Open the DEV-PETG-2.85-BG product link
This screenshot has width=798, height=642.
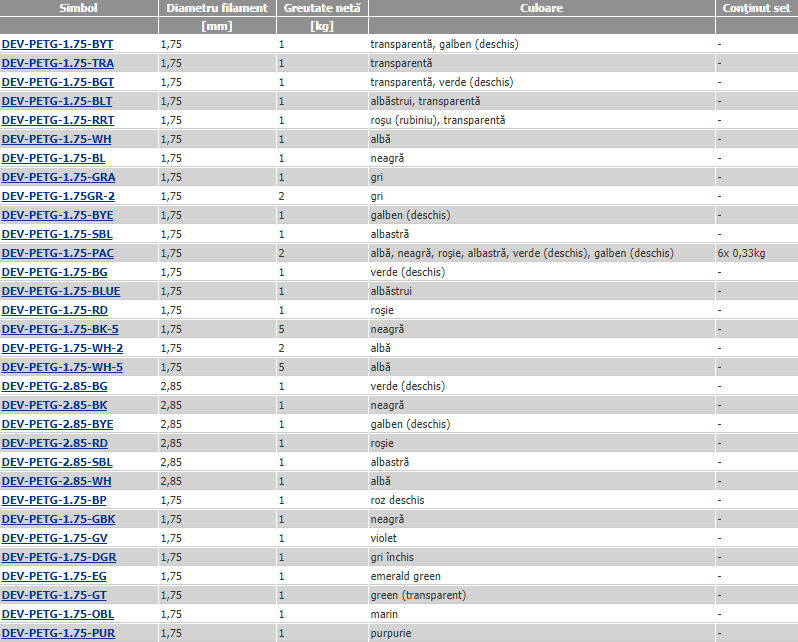point(54,386)
